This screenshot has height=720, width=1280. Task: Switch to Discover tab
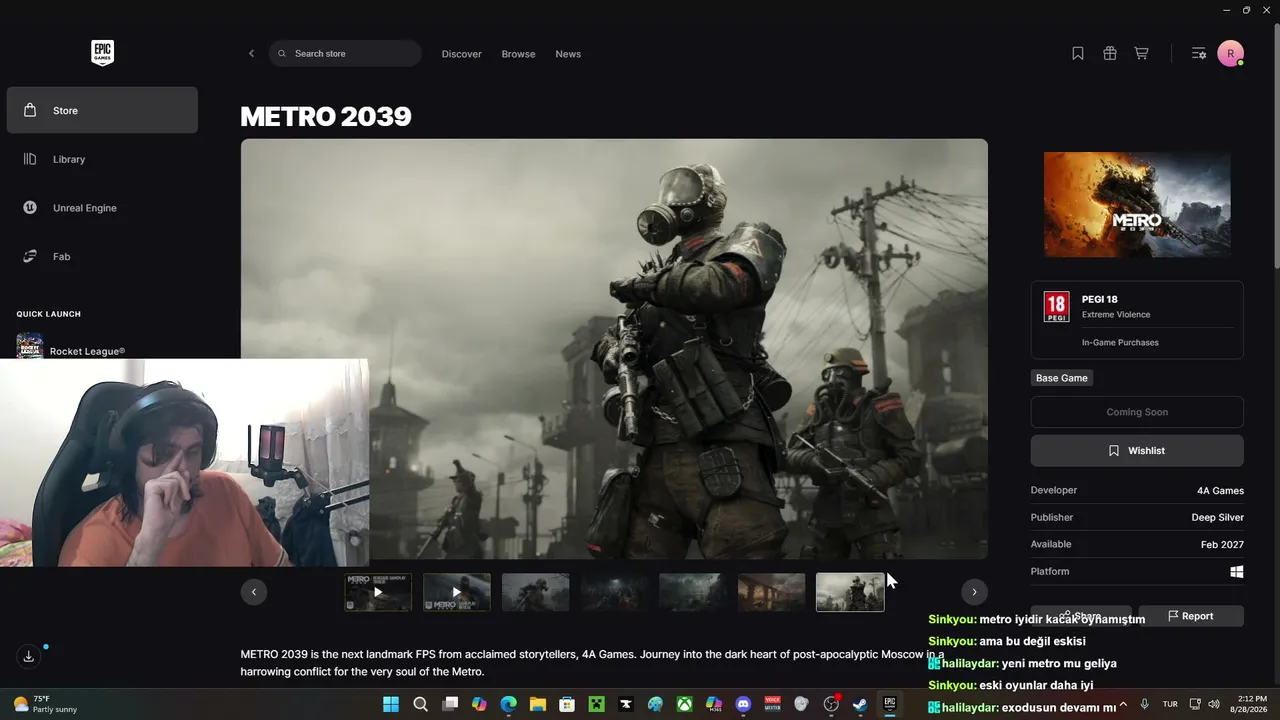pyautogui.click(x=462, y=54)
